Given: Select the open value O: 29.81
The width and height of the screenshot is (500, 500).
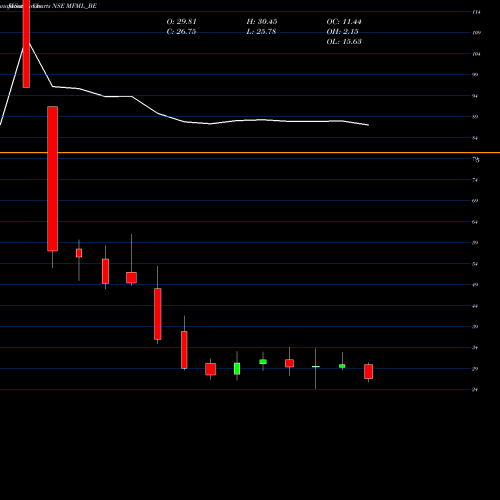Looking at the screenshot, I should click(x=181, y=22).
